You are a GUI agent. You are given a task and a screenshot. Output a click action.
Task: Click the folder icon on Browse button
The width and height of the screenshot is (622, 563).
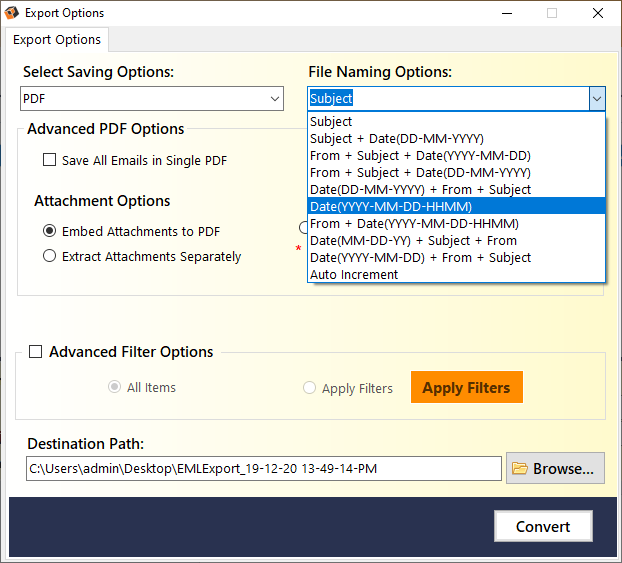coord(520,469)
